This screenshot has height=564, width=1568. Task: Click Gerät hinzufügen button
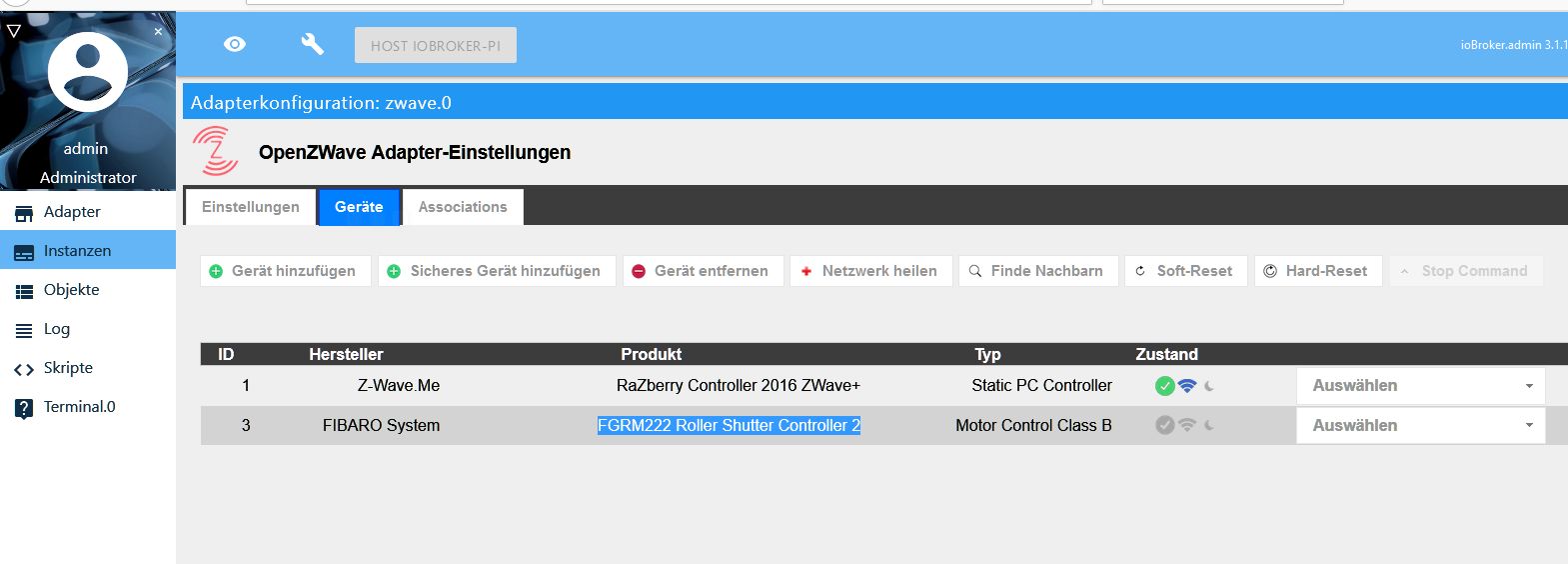pos(286,271)
